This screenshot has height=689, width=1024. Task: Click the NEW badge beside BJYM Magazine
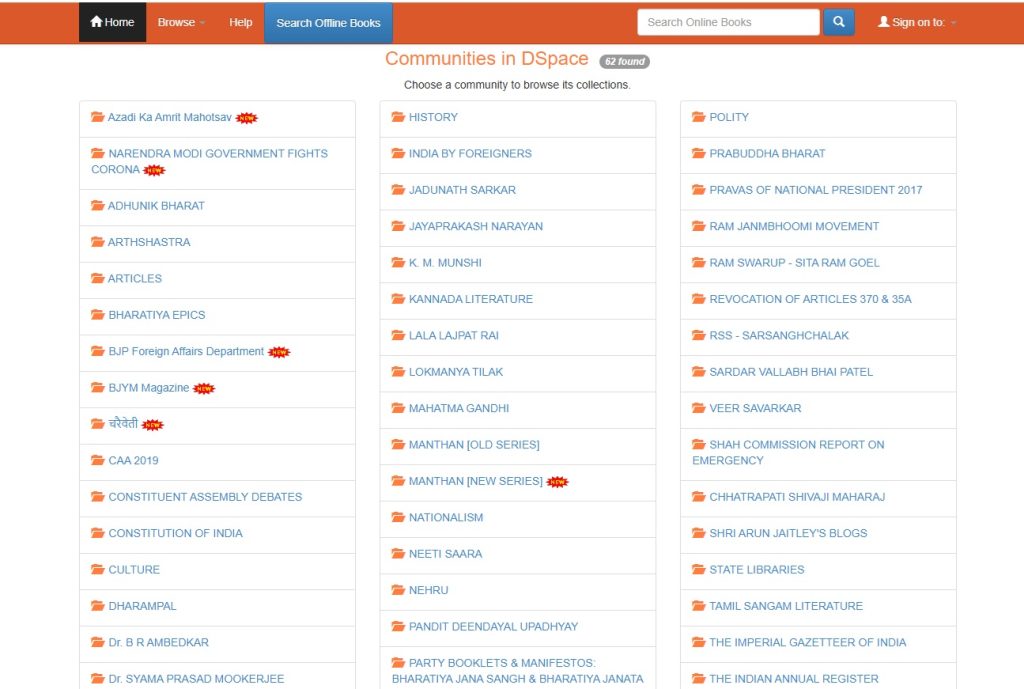click(204, 389)
